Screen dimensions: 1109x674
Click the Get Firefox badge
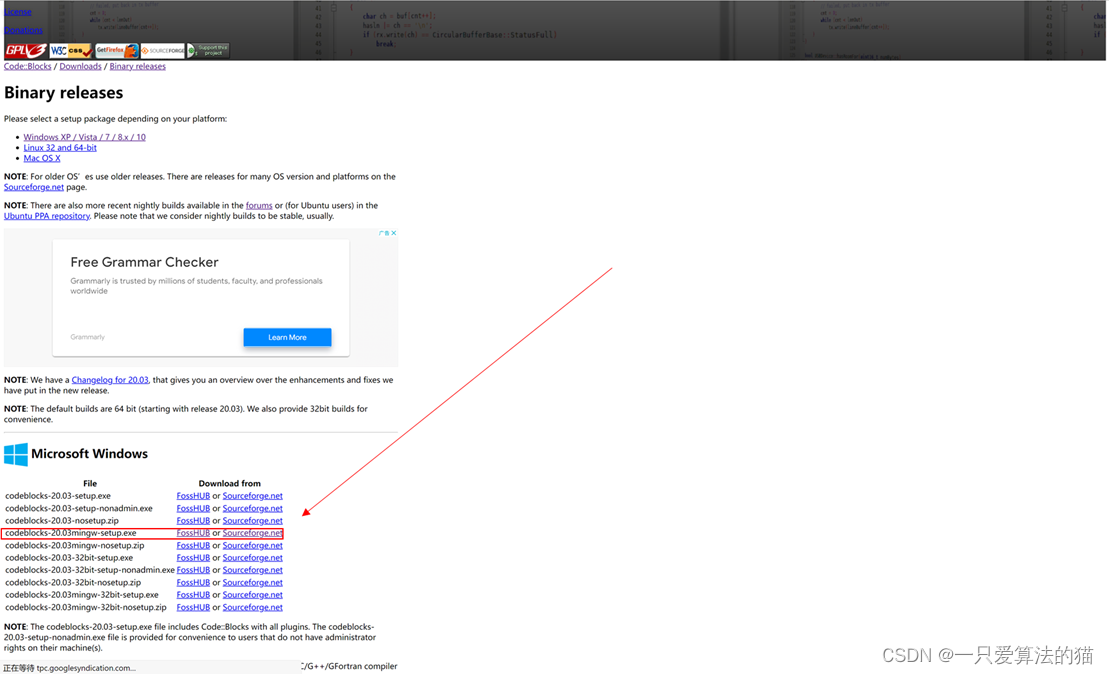pos(117,50)
